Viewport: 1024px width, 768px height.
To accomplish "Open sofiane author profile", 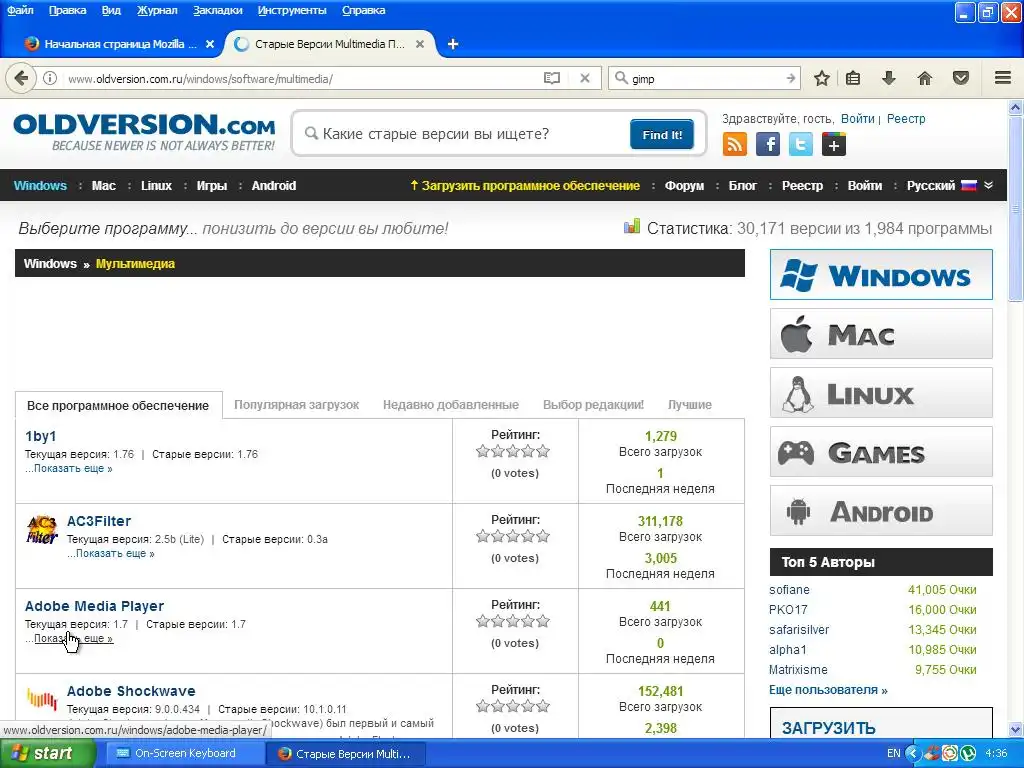I will point(789,590).
